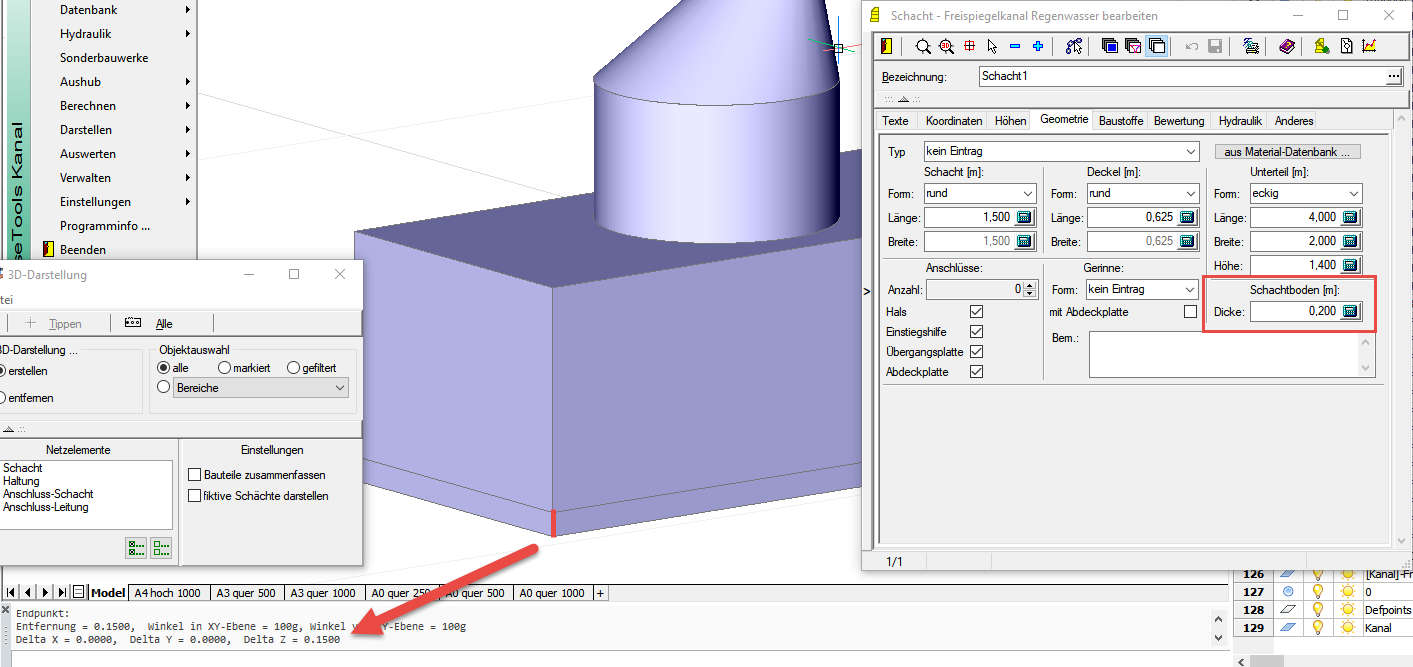The width and height of the screenshot is (1413, 667).
Task: Check Bauteile zusammenfassen option
Action: [x=195, y=475]
